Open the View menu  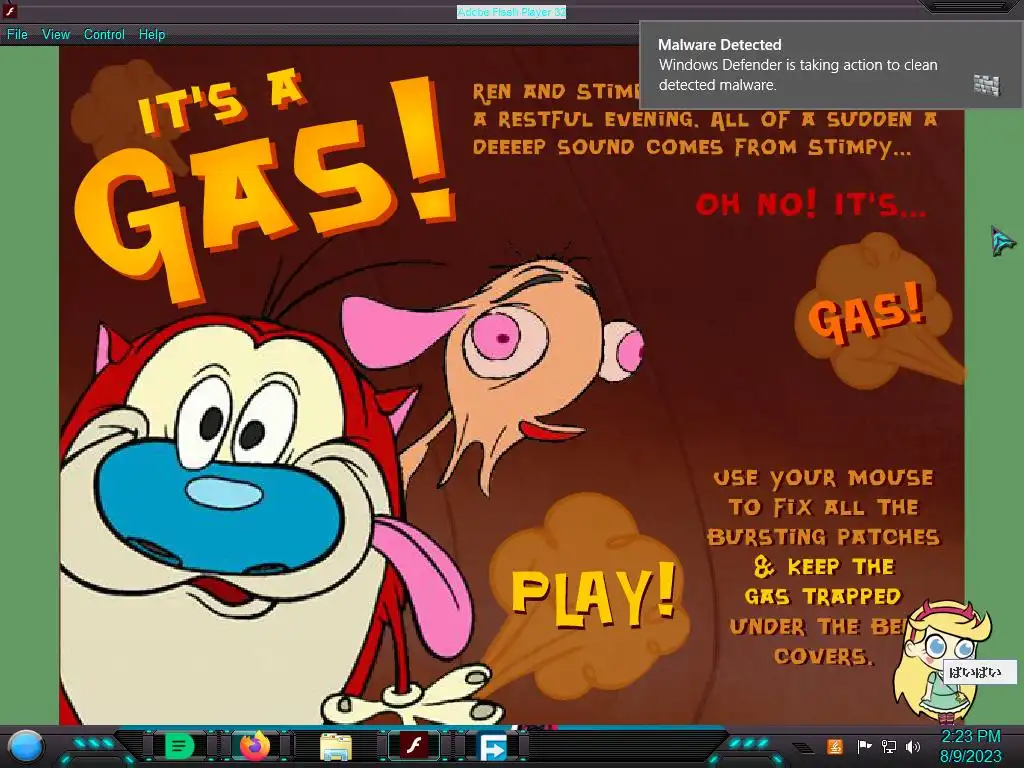tap(56, 35)
